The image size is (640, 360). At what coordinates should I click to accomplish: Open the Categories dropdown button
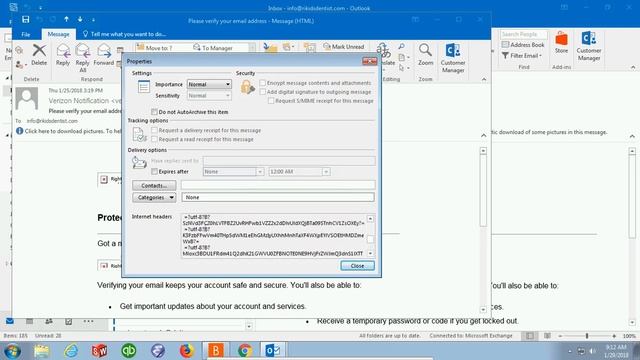pyautogui.click(x=154, y=198)
